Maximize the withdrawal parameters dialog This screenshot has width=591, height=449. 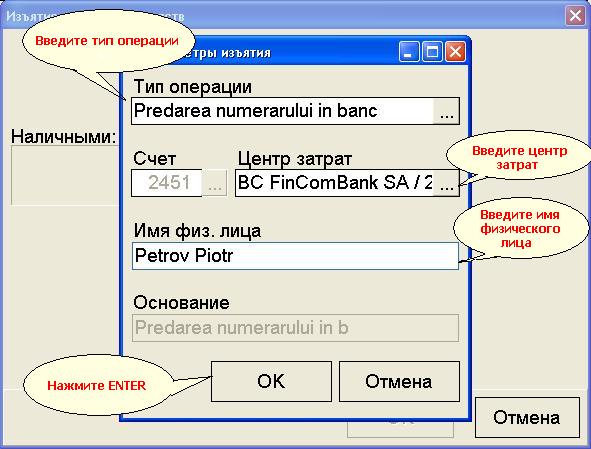pos(432,51)
